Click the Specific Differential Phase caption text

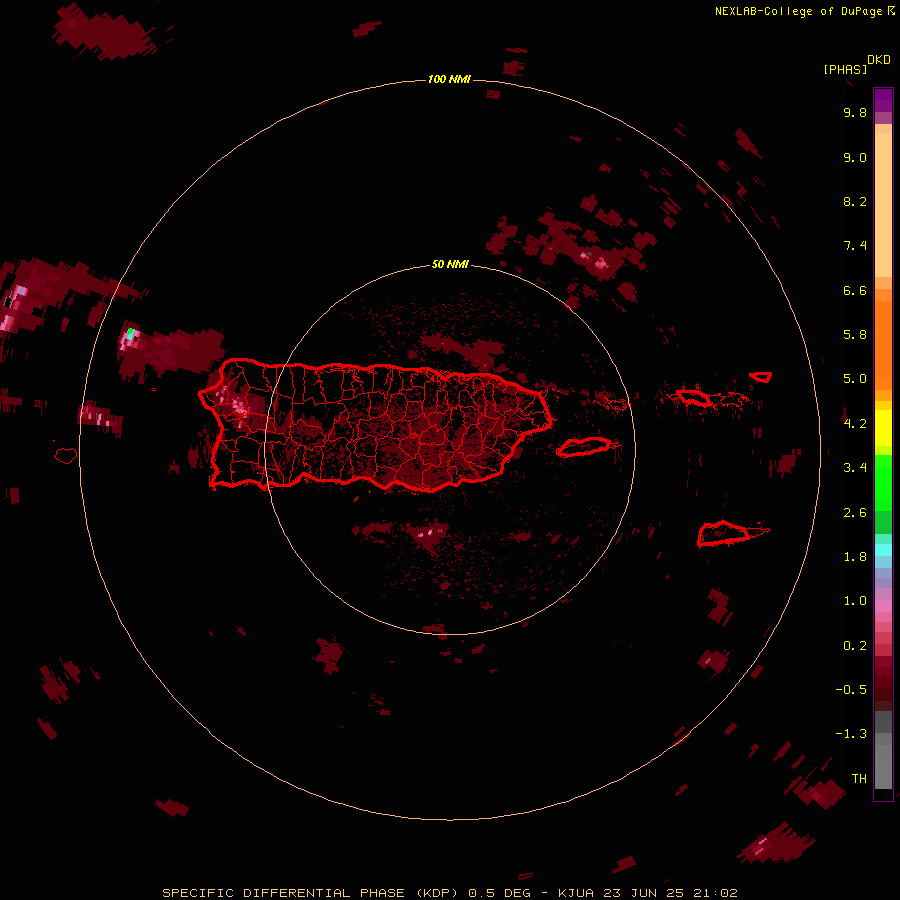point(450,893)
